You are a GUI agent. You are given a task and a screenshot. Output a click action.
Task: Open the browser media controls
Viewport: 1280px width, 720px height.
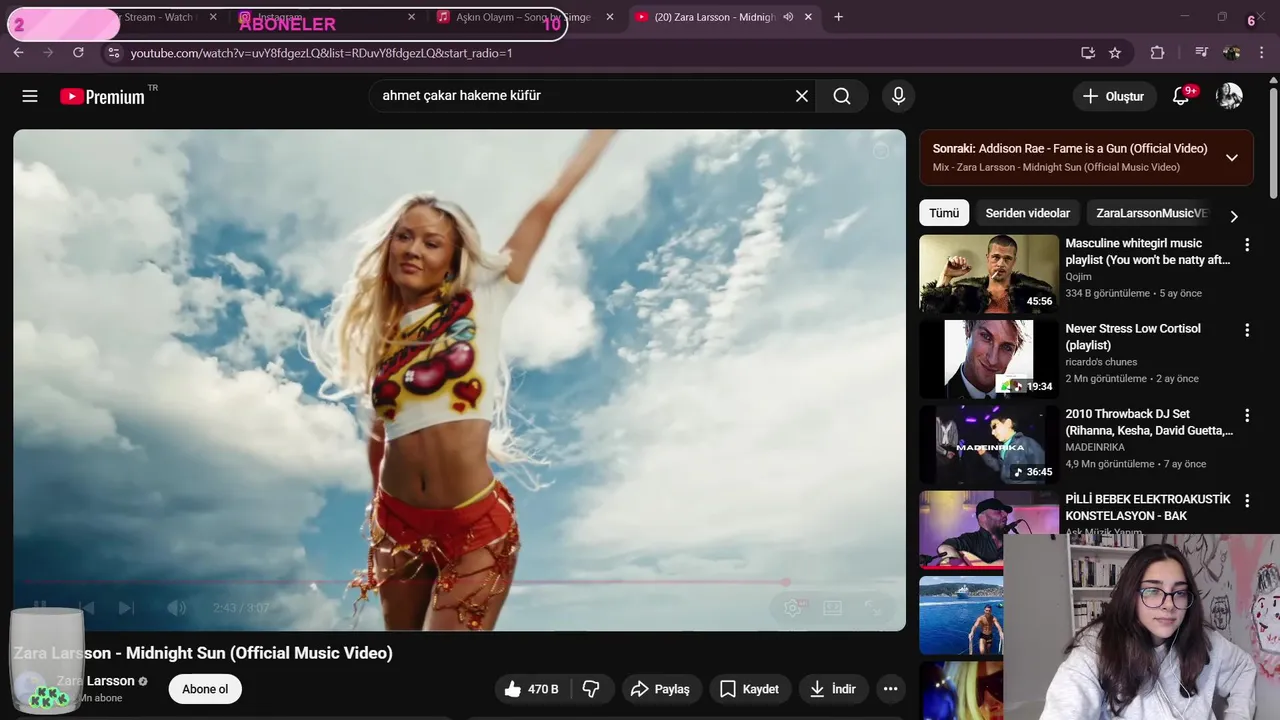pyautogui.click(x=1201, y=53)
